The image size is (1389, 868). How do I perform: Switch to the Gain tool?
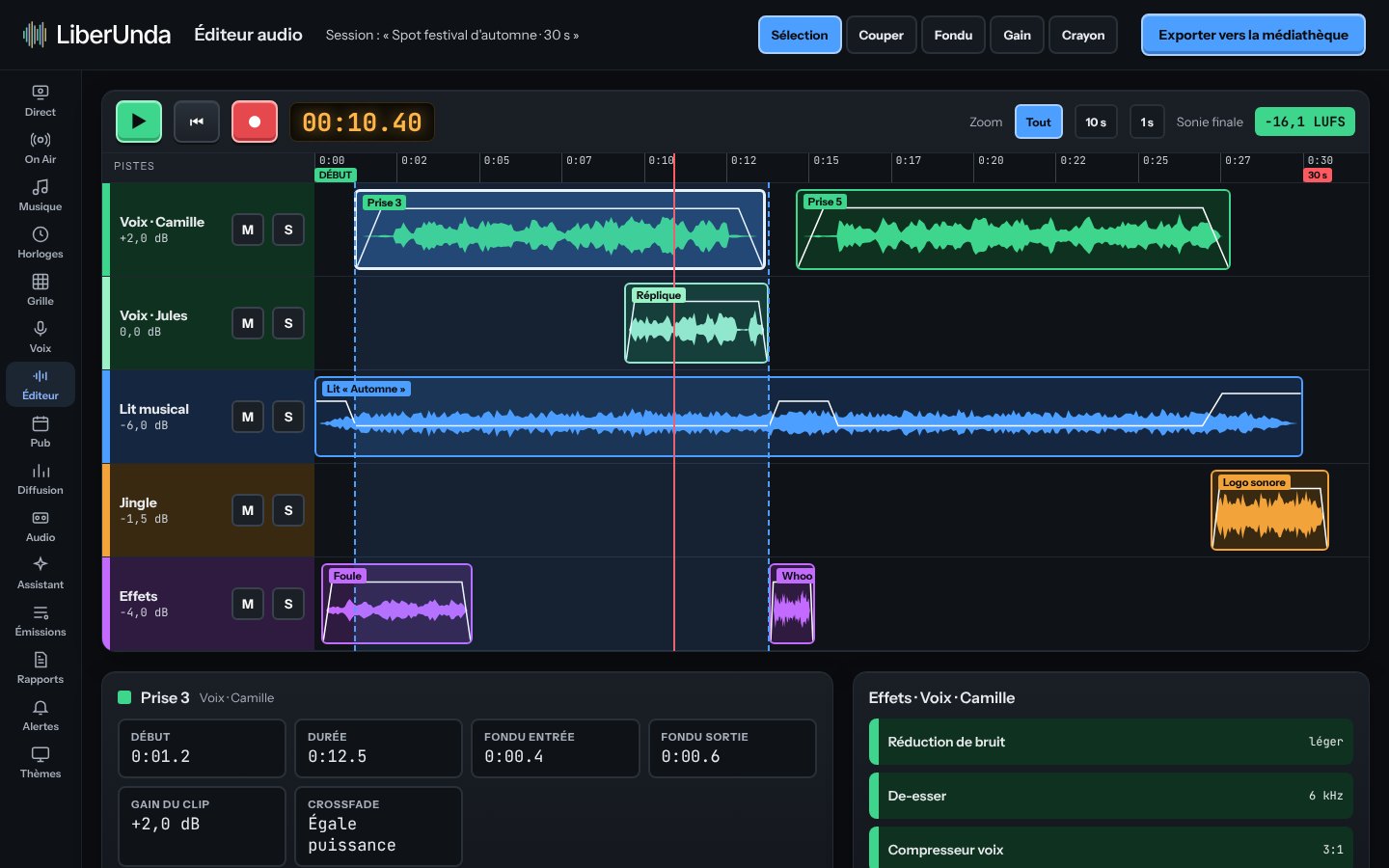point(1018,35)
